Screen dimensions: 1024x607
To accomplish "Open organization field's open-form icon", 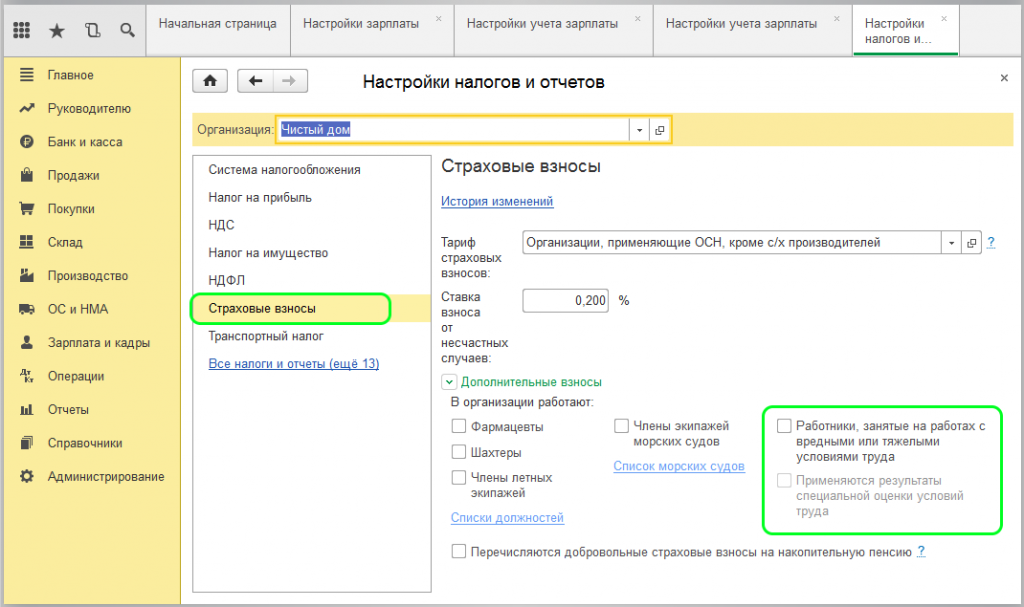I will (x=659, y=130).
